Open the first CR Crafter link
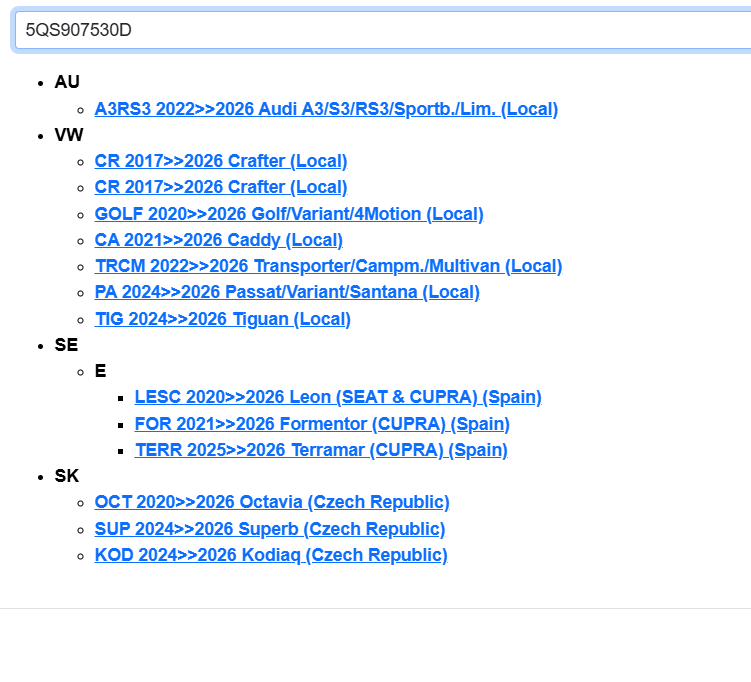This screenshot has width=751, height=682. pos(220,161)
